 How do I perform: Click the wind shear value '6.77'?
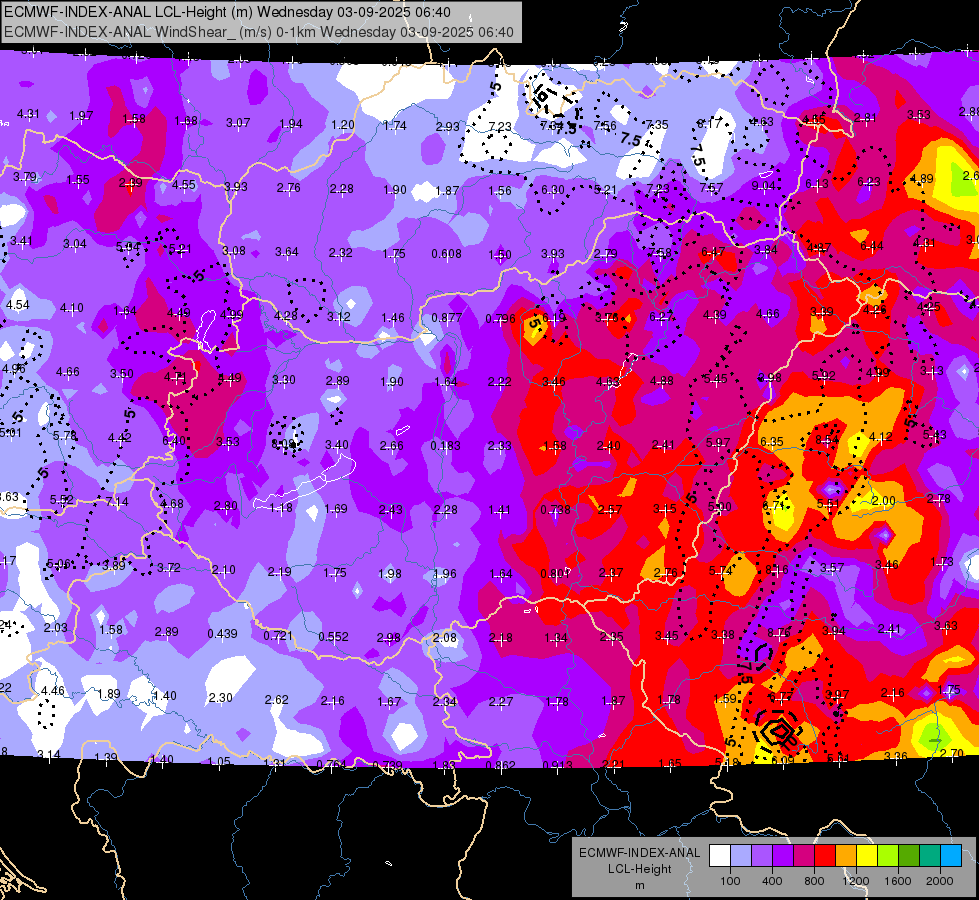click(781, 696)
